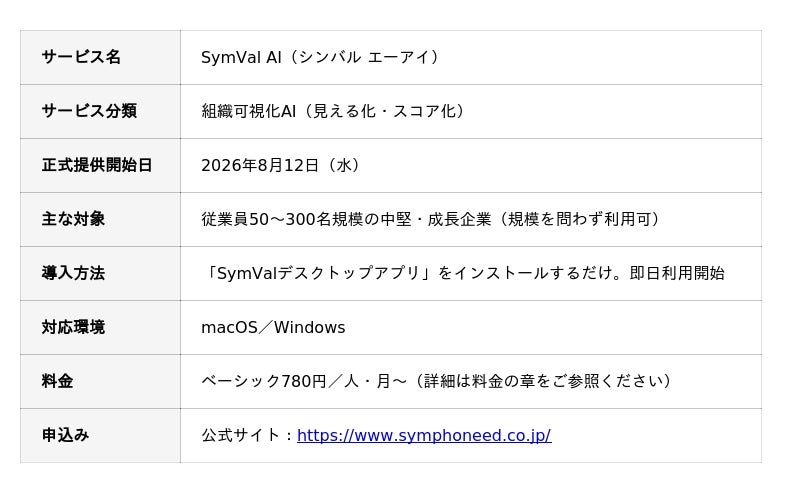Open the symphoneed.co.jp official site link
This screenshot has height=493, width=800.
(424, 435)
